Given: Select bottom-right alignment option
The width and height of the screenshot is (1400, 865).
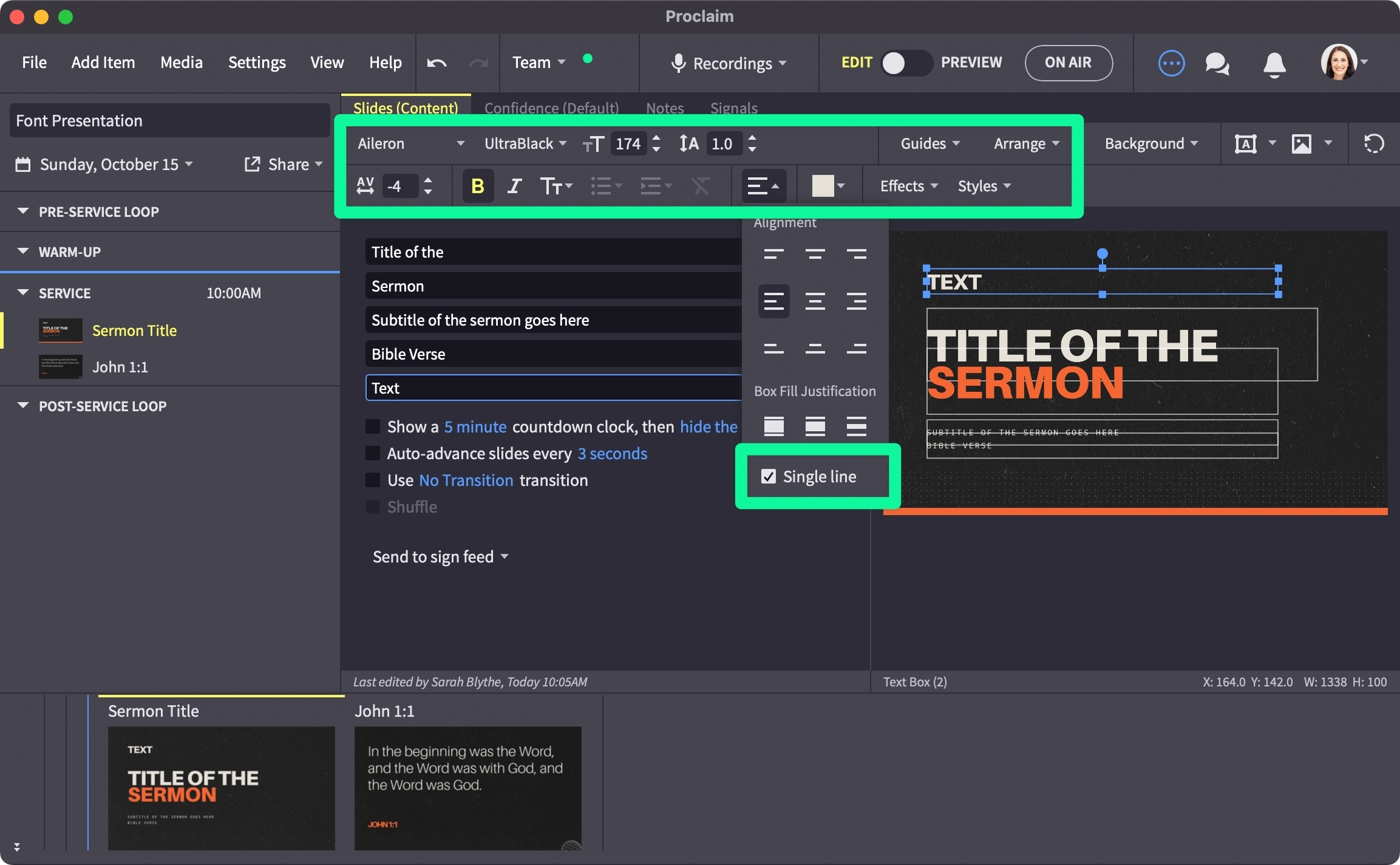Looking at the screenshot, I should coord(856,349).
